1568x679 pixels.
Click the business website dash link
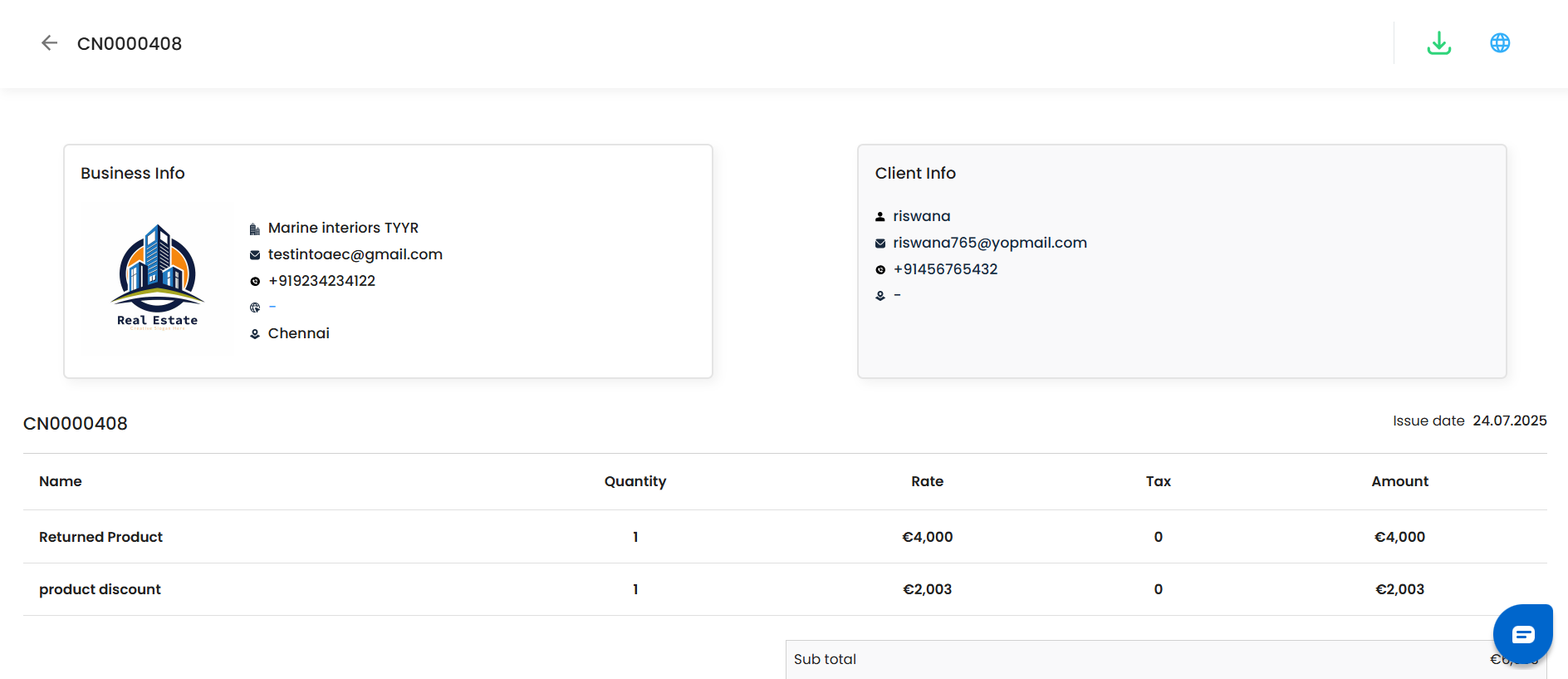pyautogui.click(x=272, y=307)
